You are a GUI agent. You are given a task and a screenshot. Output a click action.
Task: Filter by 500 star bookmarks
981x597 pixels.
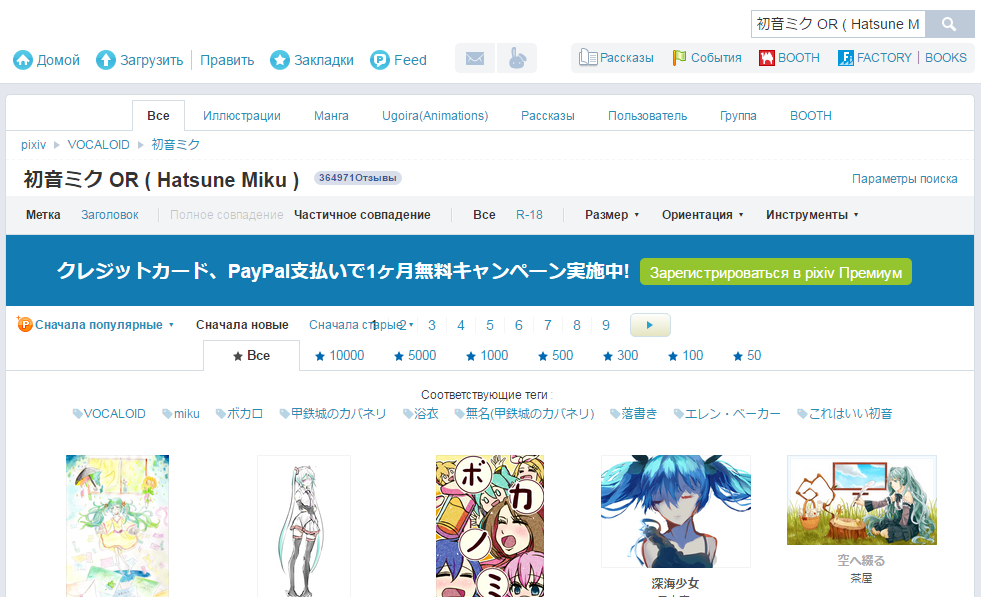pyautogui.click(x=556, y=355)
